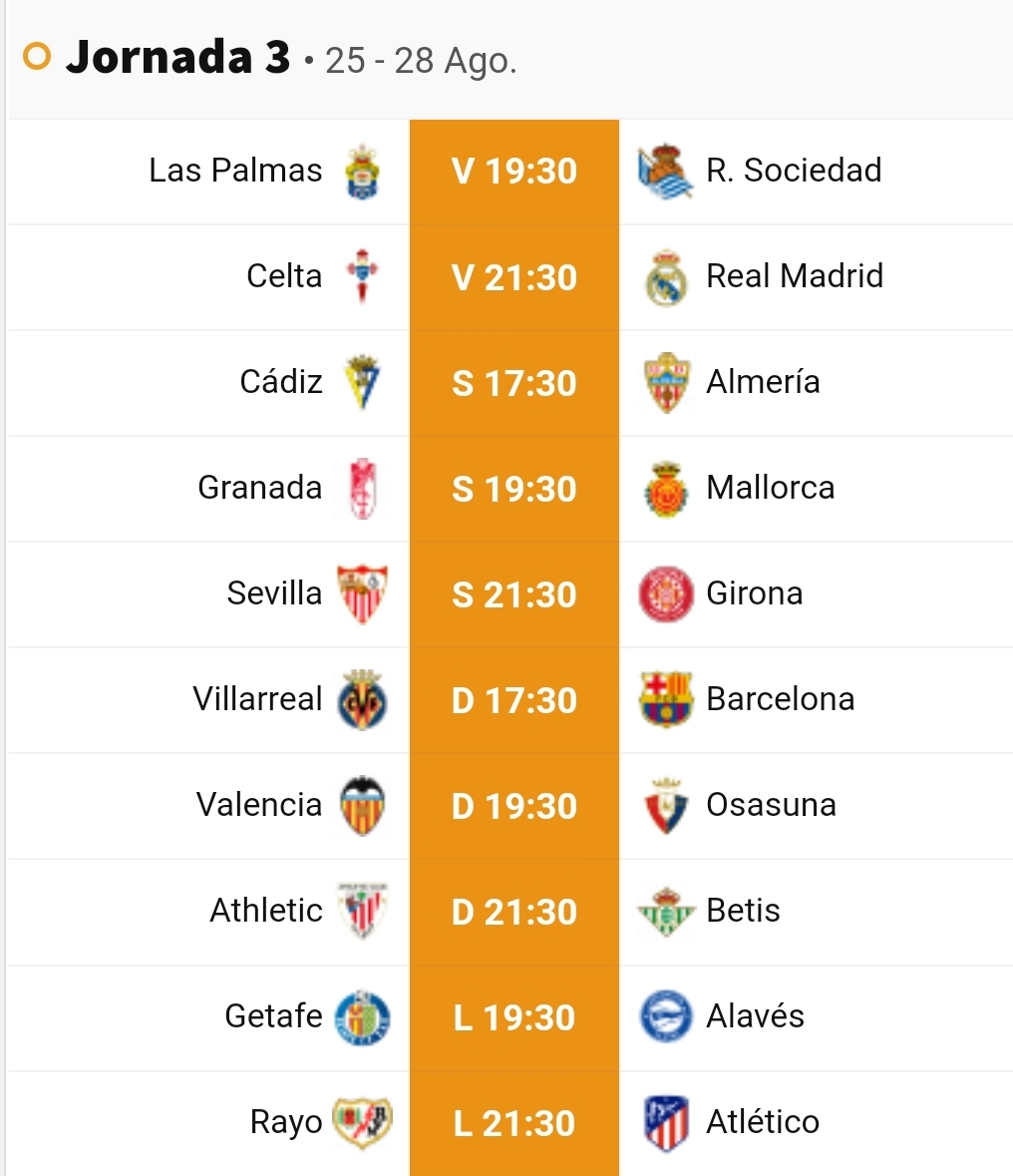Click the Real Madrid crest
The width and height of the screenshot is (1013, 1176).
tap(666, 278)
